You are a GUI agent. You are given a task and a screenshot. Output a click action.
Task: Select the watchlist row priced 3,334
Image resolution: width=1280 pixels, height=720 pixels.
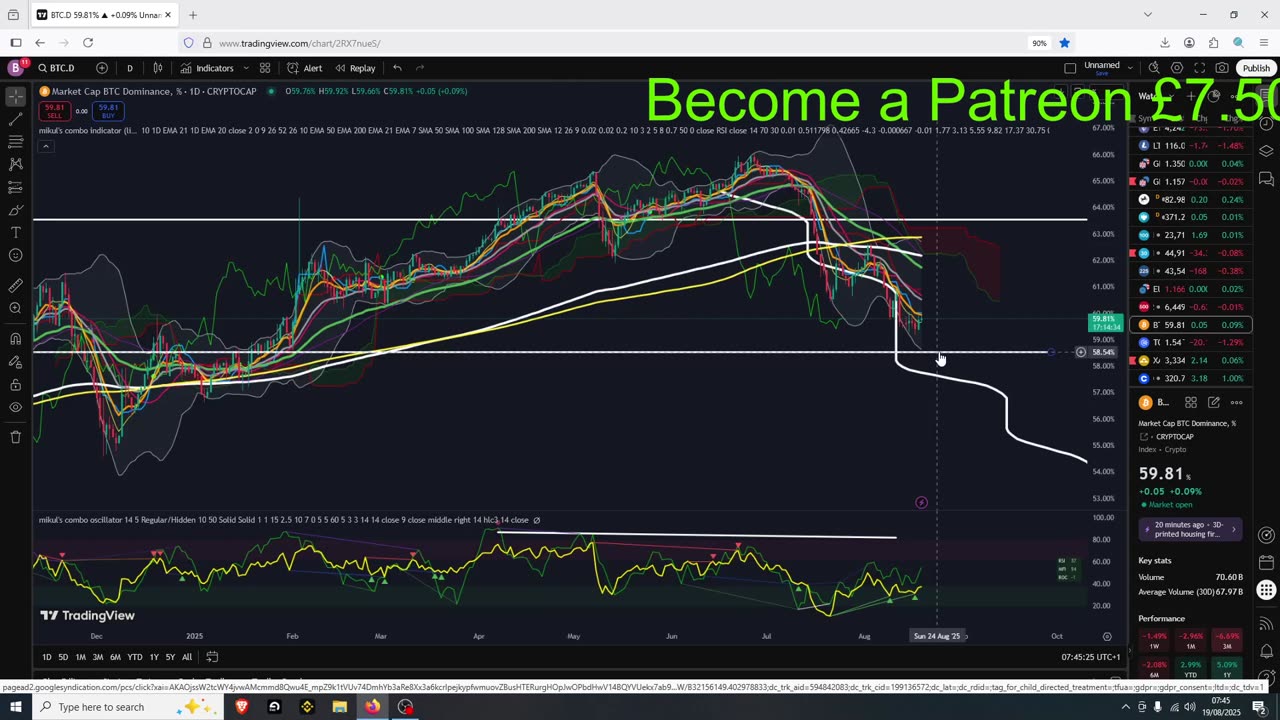1189,360
